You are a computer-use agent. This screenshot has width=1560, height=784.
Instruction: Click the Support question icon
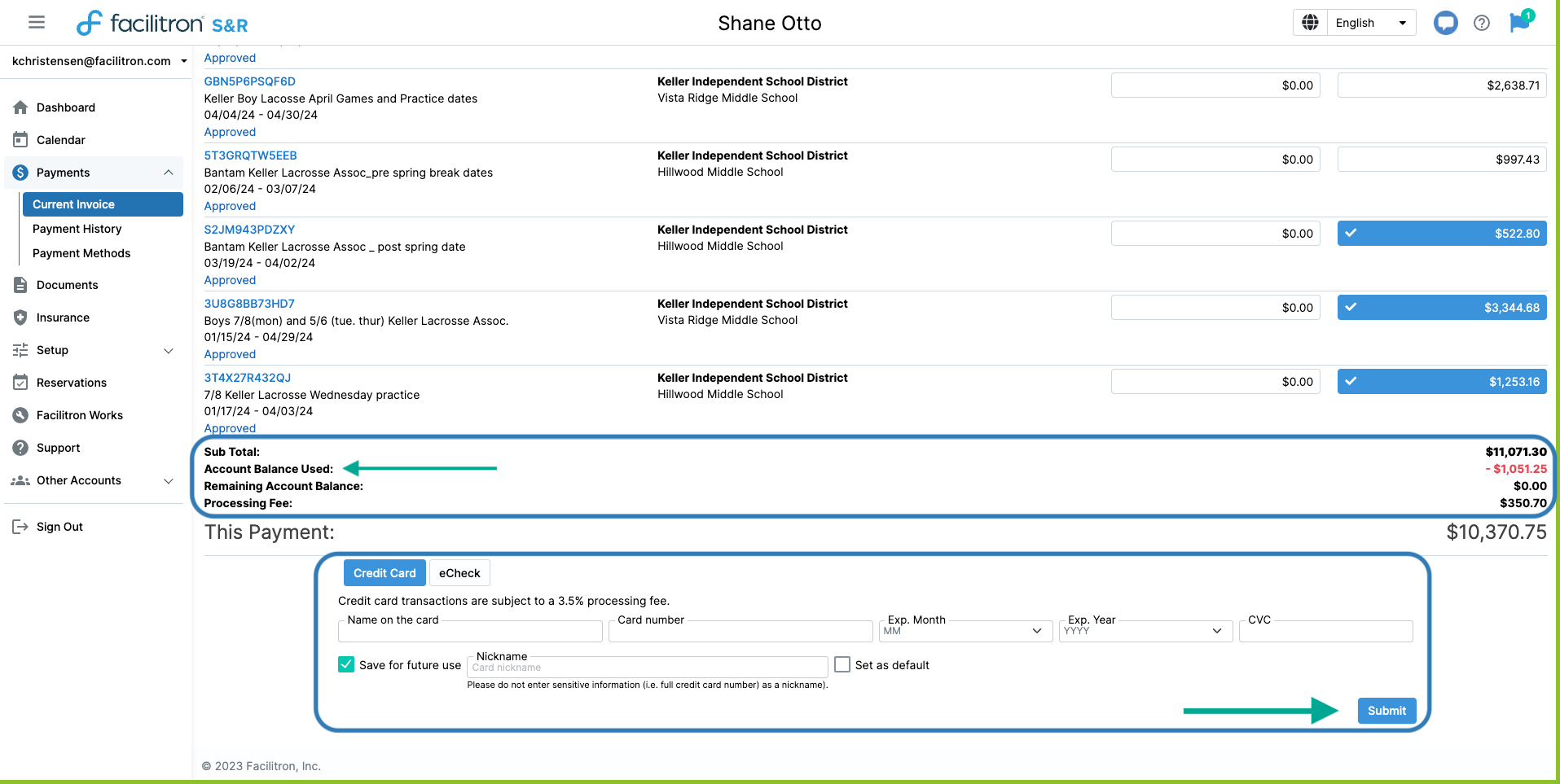[20, 448]
